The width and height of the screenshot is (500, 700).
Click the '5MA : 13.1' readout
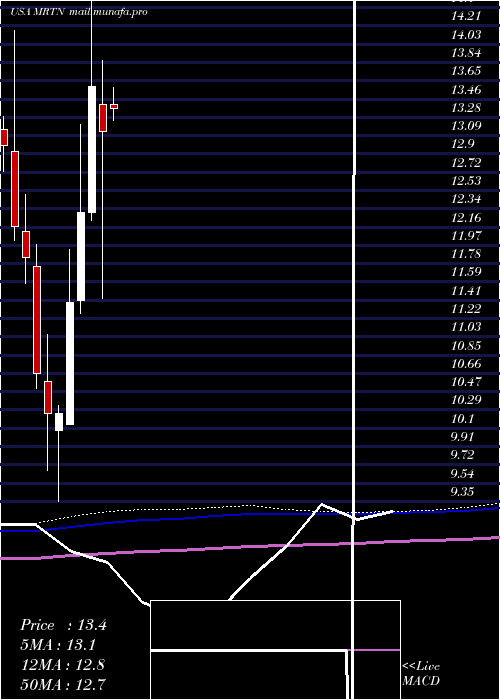point(58,645)
